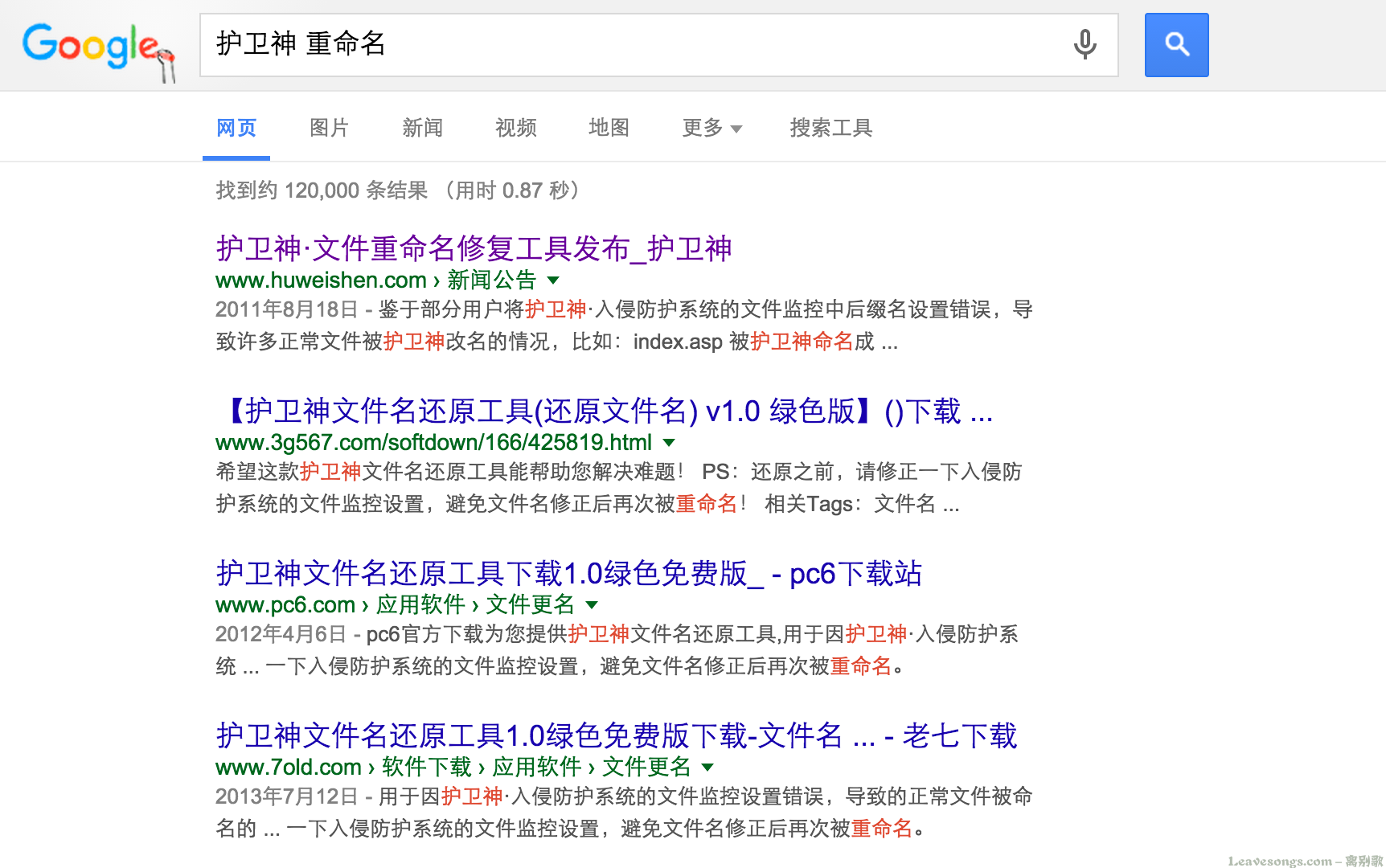Expand dropdown arrow next to www.huweishen.com › 新闻公告
Screen dimensions: 1386x868
click(x=553, y=280)
